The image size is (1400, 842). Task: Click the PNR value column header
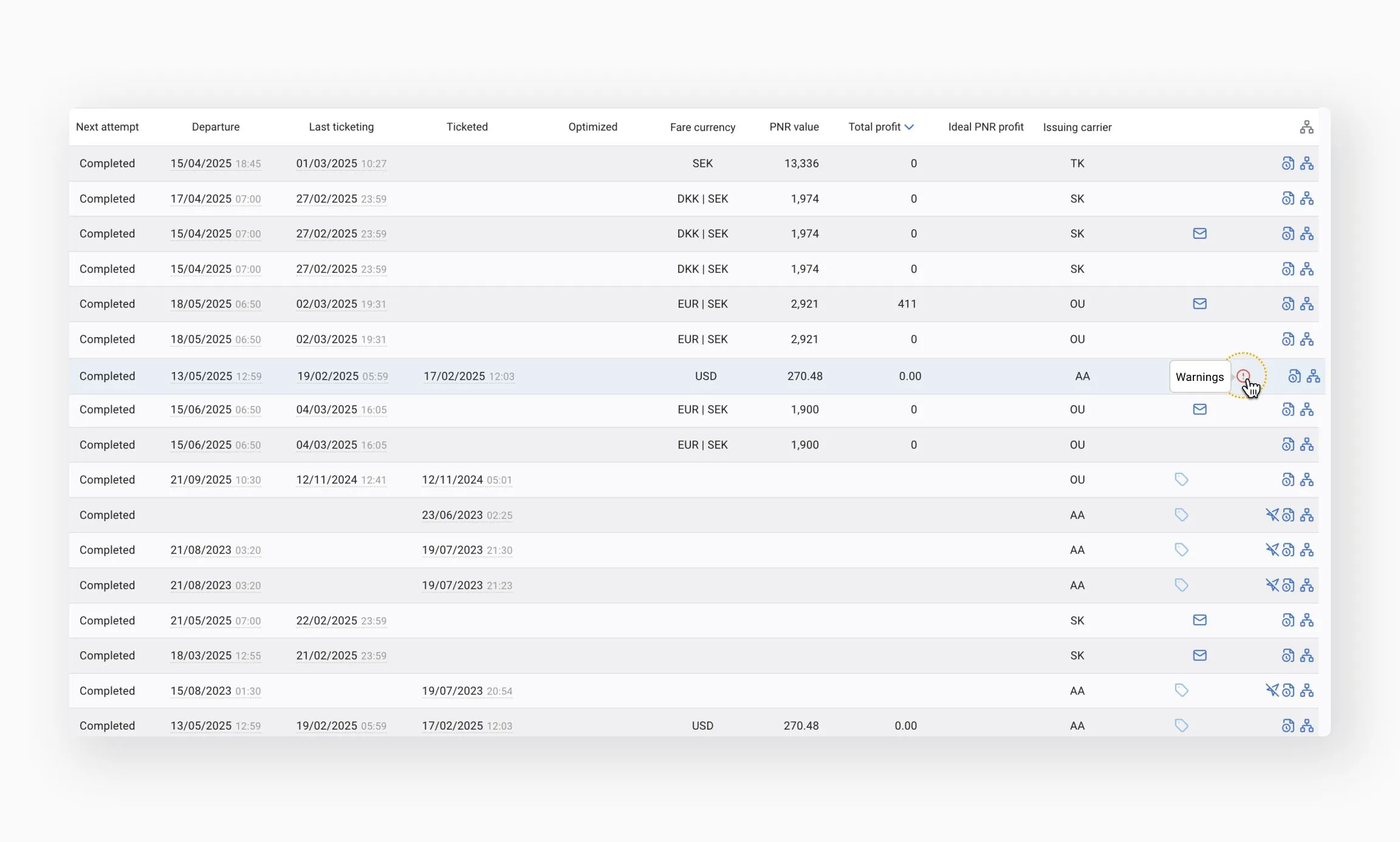pyautogui.click(x=794, y=127)
